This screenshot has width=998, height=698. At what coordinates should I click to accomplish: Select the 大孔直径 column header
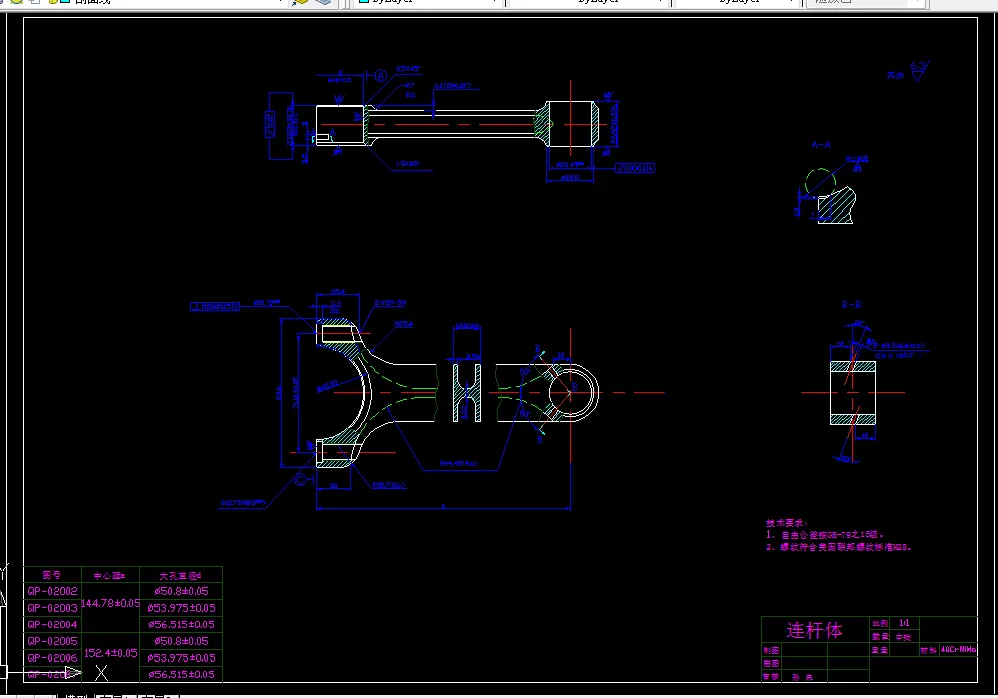click(x=180, y=576)
